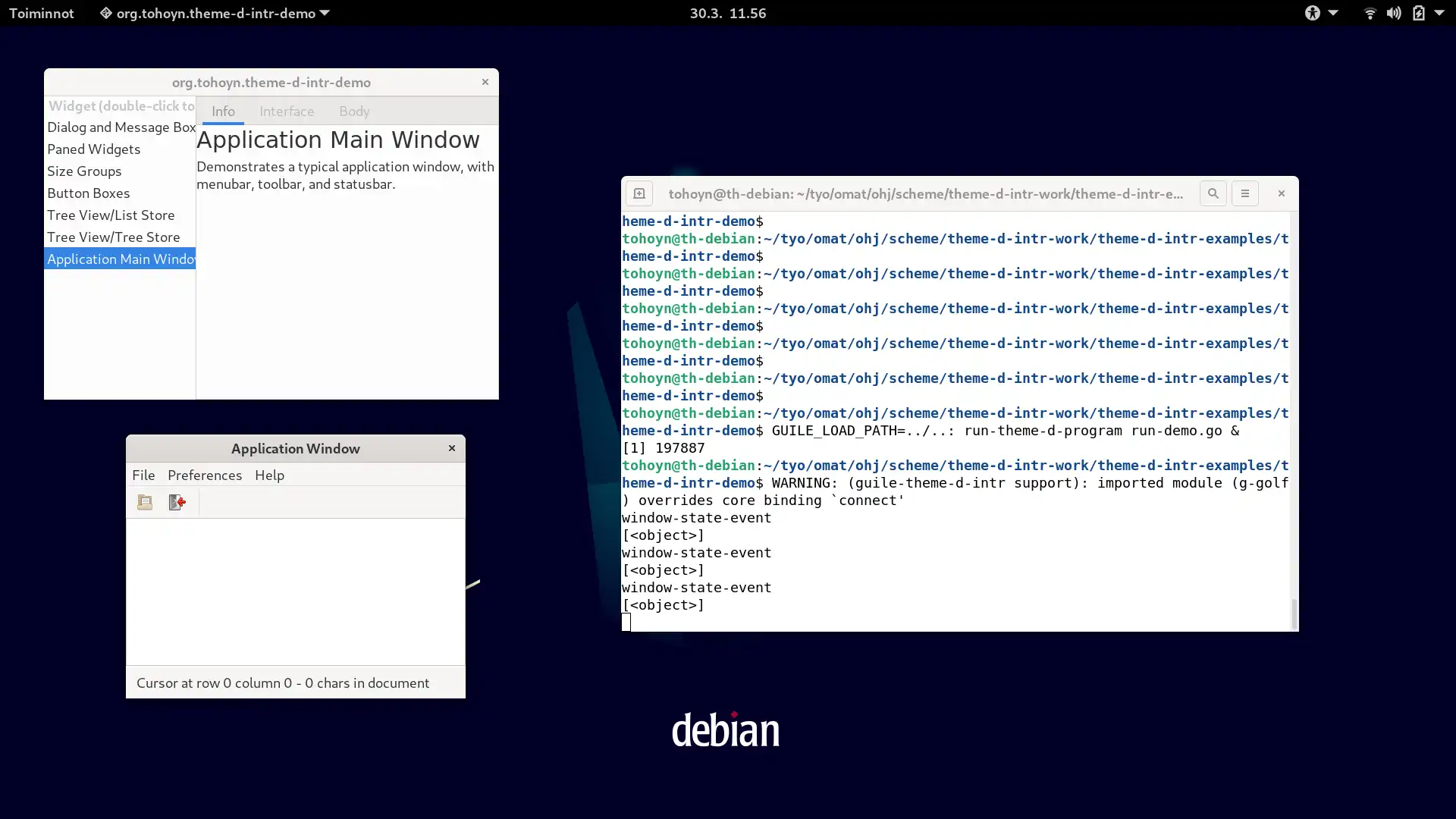Click the Body tab in demo panel
The image size is (1456, 819).
pyautogui.click(x=354, y=111)
